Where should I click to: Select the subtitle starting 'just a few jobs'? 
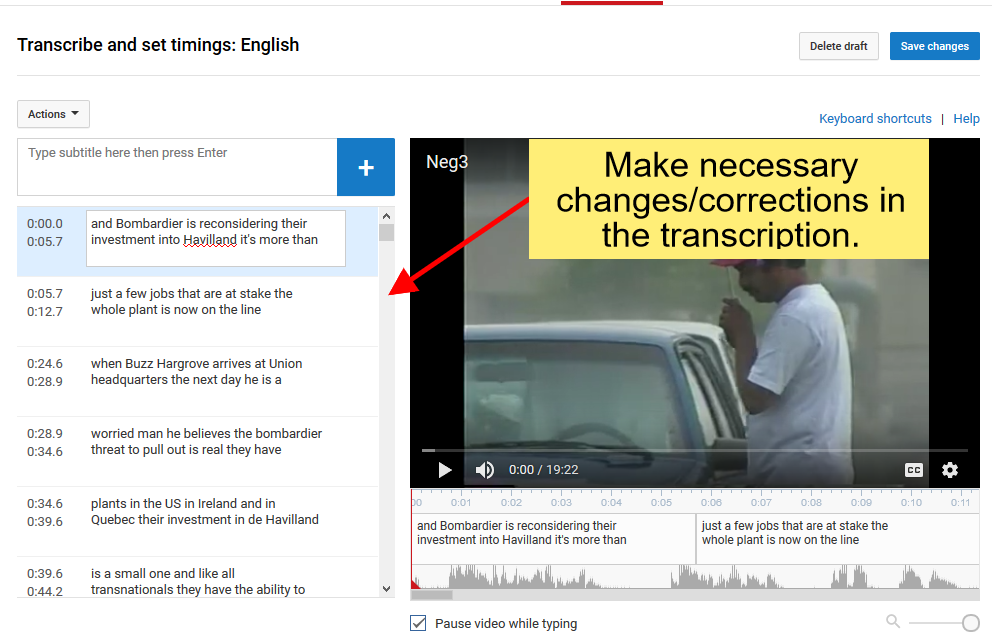point(191,302)
